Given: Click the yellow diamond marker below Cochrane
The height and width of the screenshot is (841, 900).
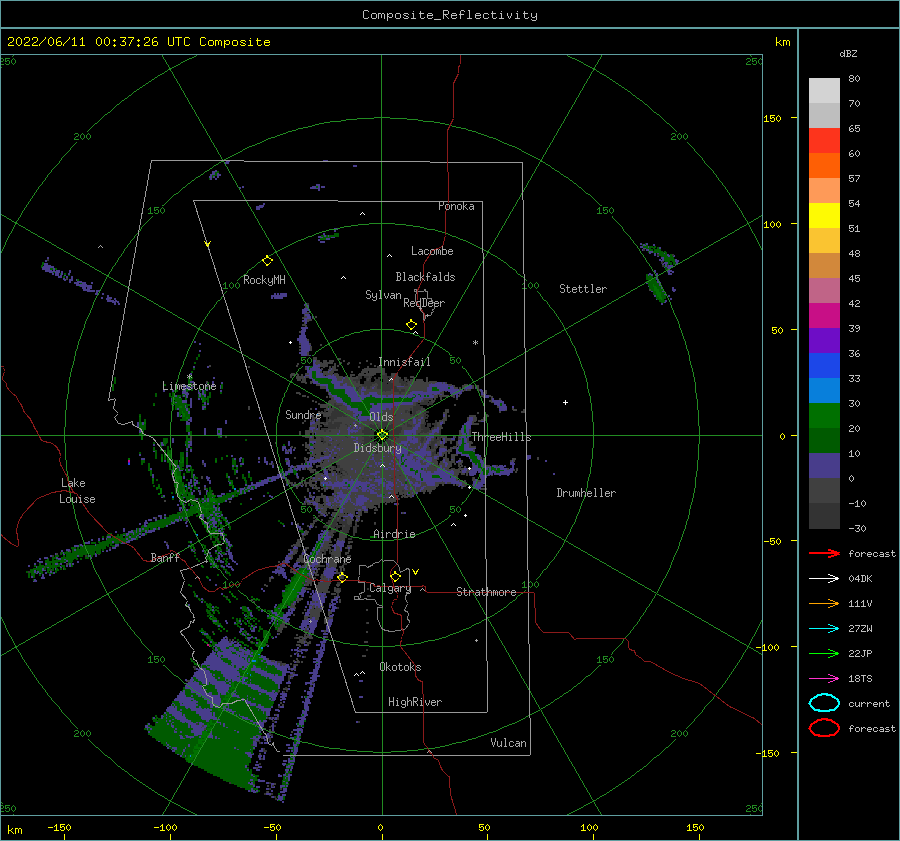Looking at the screenshot, I should [342, 577].
